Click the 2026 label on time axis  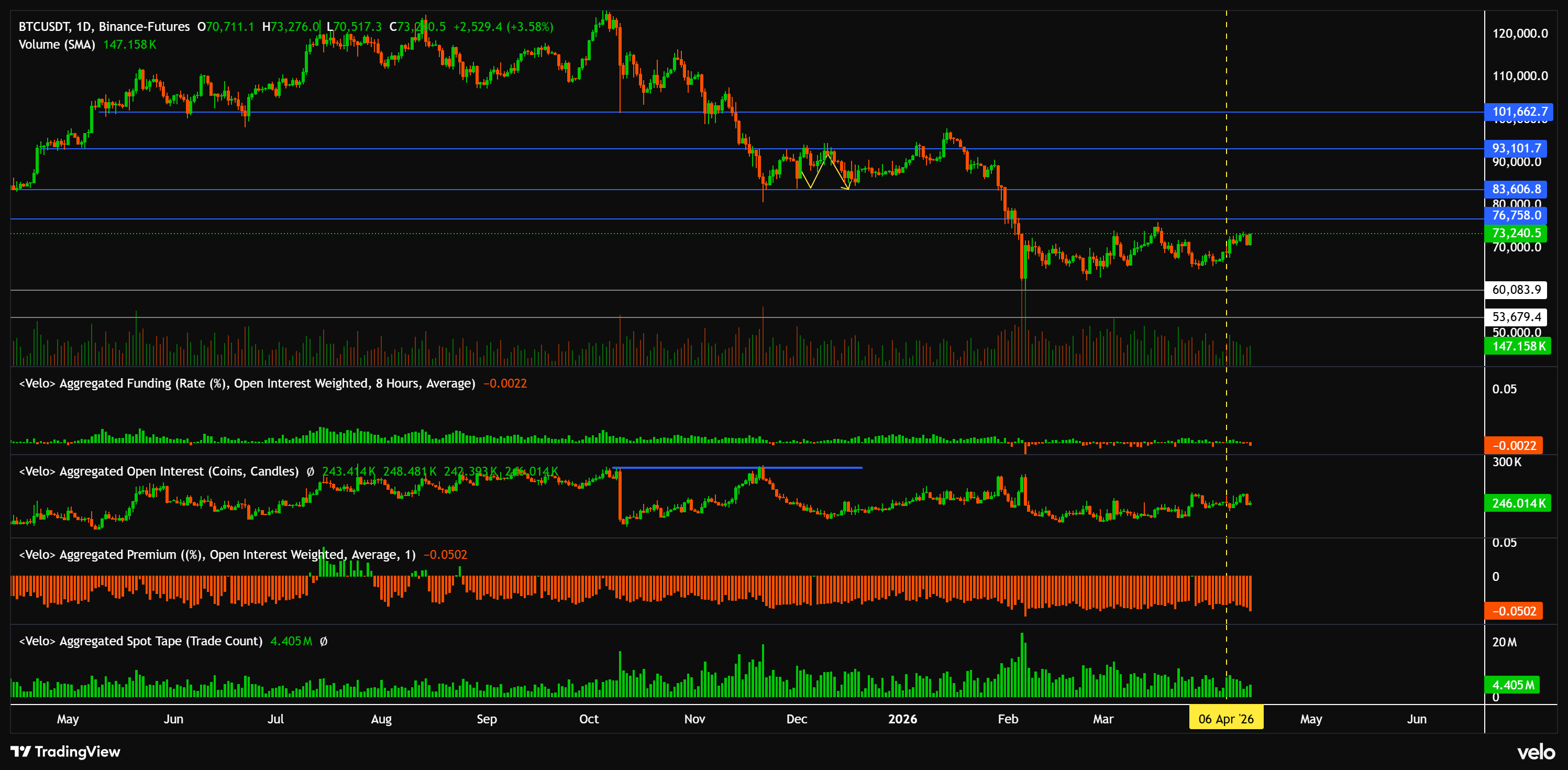coord(902,719)
